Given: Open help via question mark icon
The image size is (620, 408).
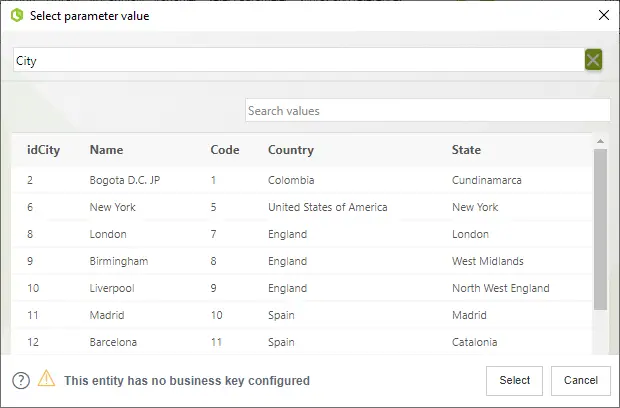Looking at the screenshot, I should click(21, 381).
